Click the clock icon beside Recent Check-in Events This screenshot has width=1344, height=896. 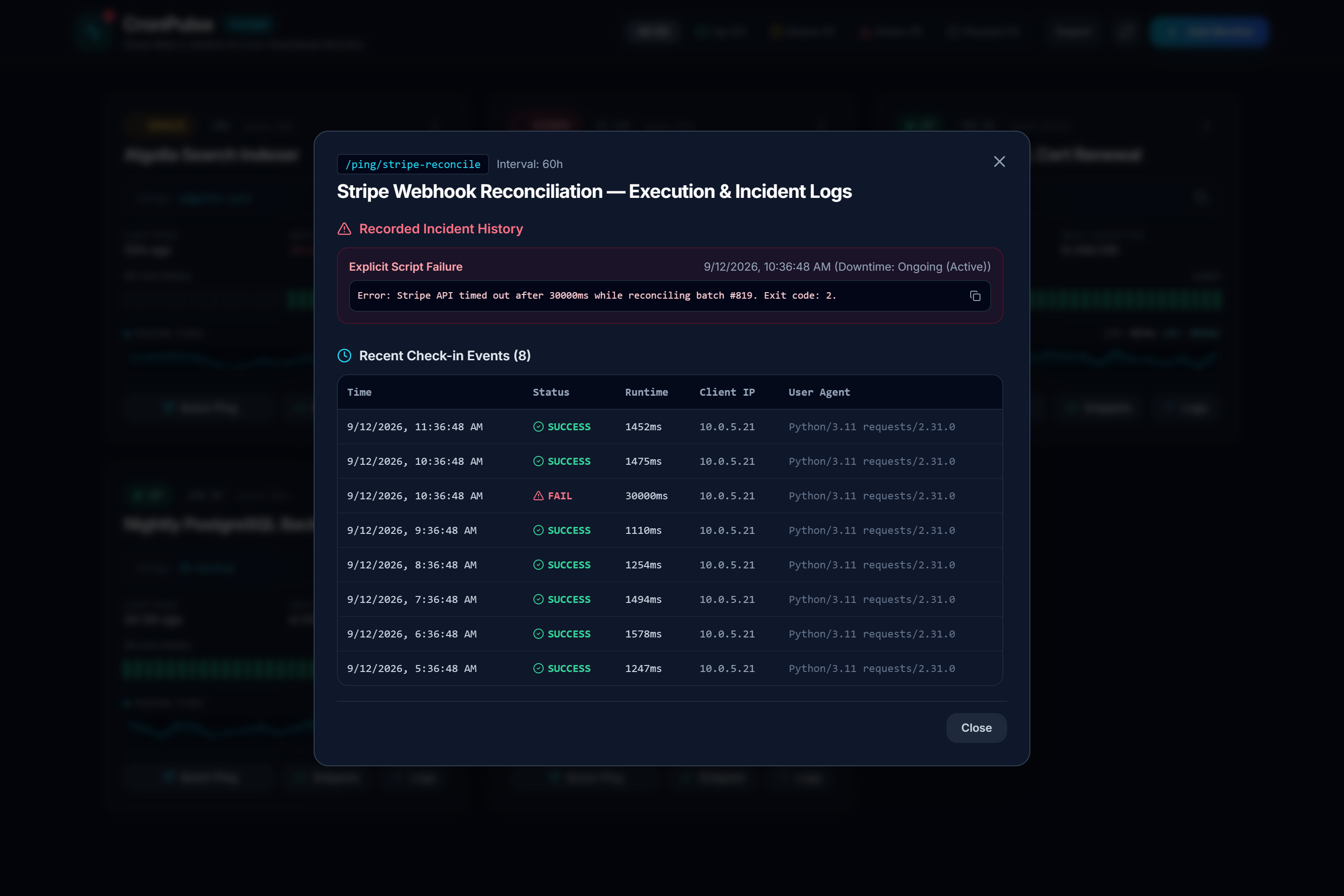click(344, 356)
